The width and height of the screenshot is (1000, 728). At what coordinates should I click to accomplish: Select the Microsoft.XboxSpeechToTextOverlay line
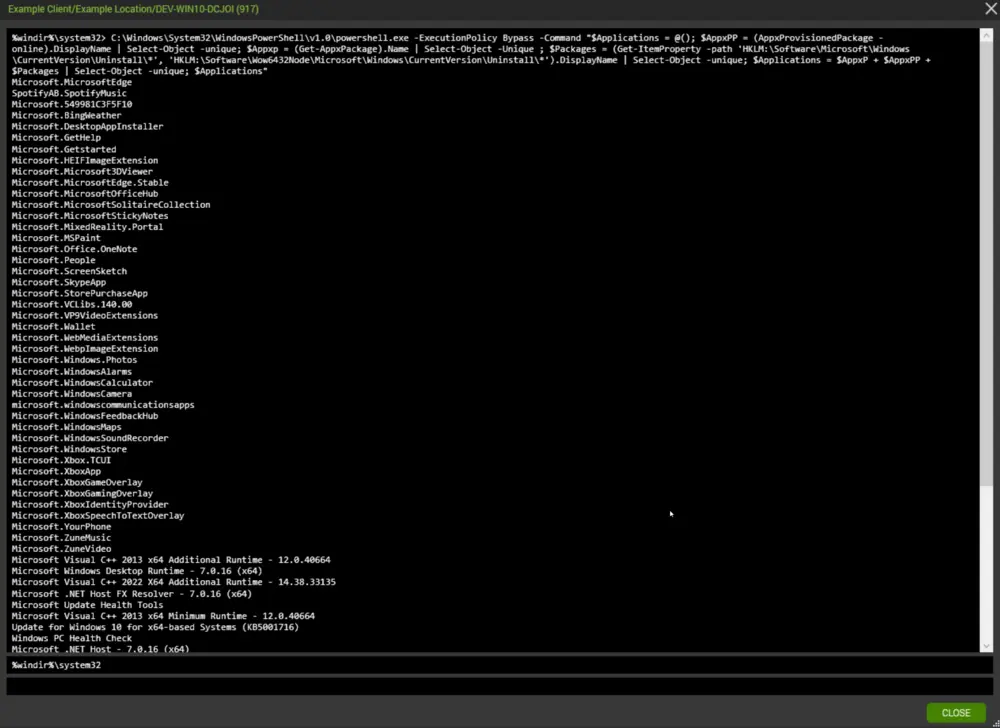(98, 516)
